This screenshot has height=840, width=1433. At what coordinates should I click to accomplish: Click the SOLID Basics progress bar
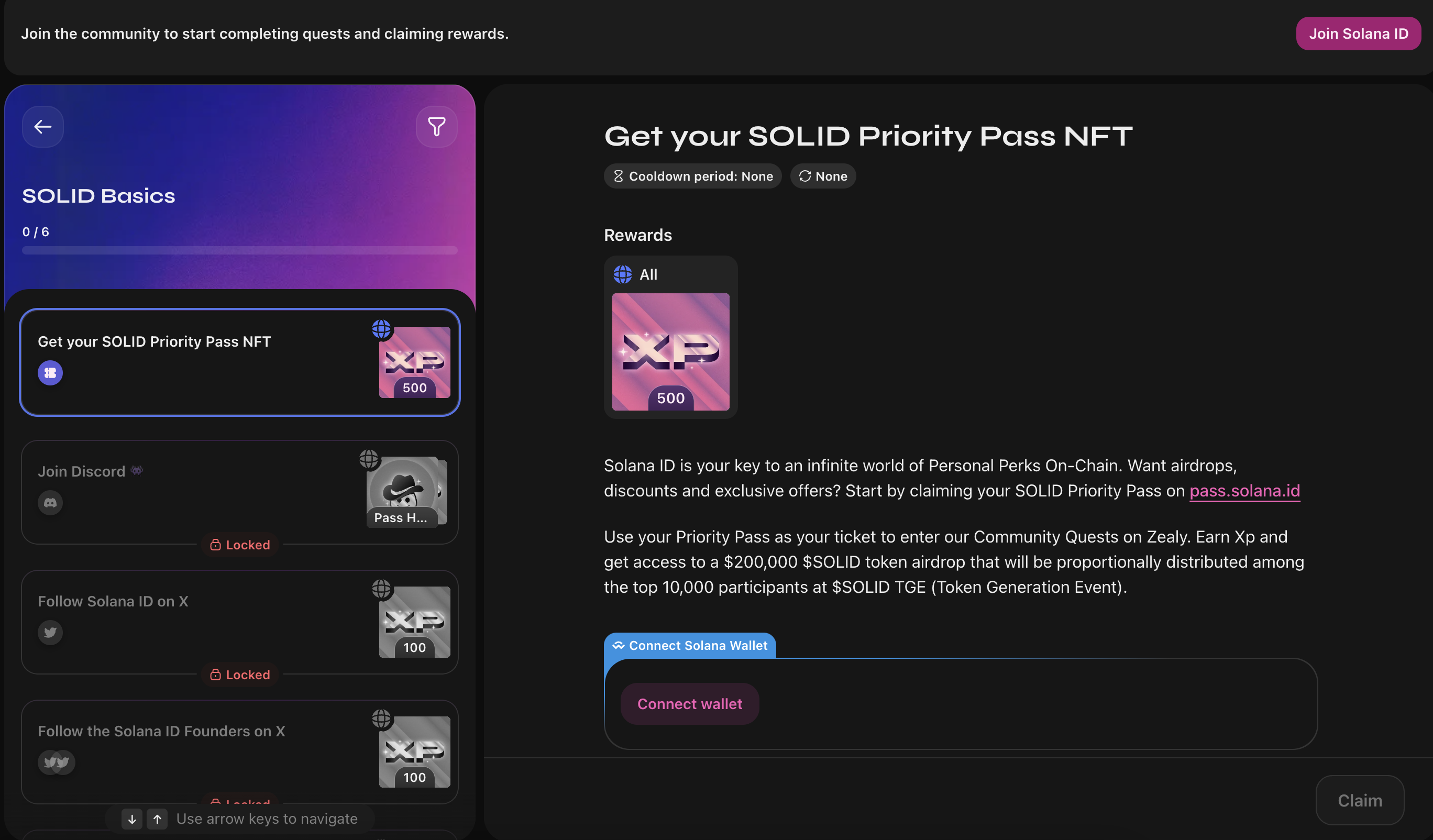pyautogui.click(x=239, y=250)
